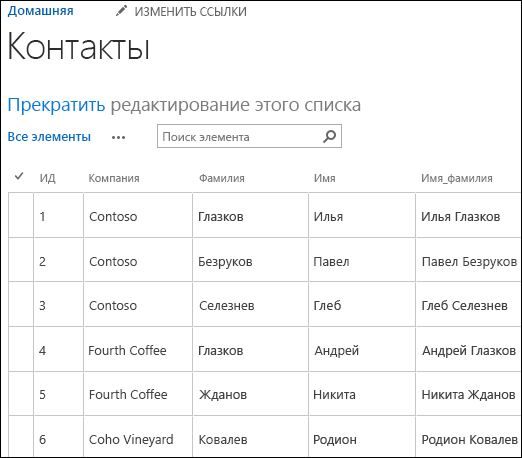Image resolution: width=522 pixels, height=458 pixels.
Task: Click the ID cell with value 3
Action: click(x=58, y=304)
